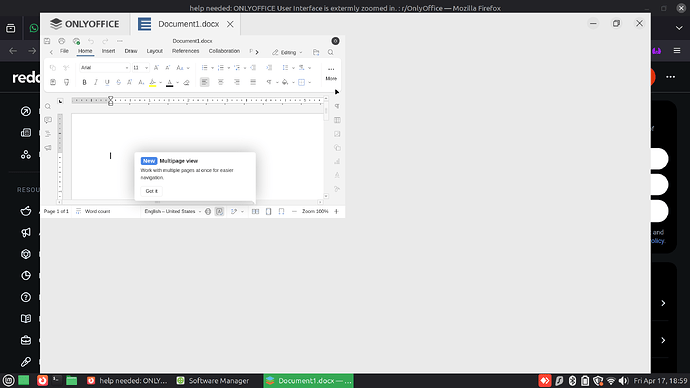Clear text style with the eraser icon

coord(186,82)
